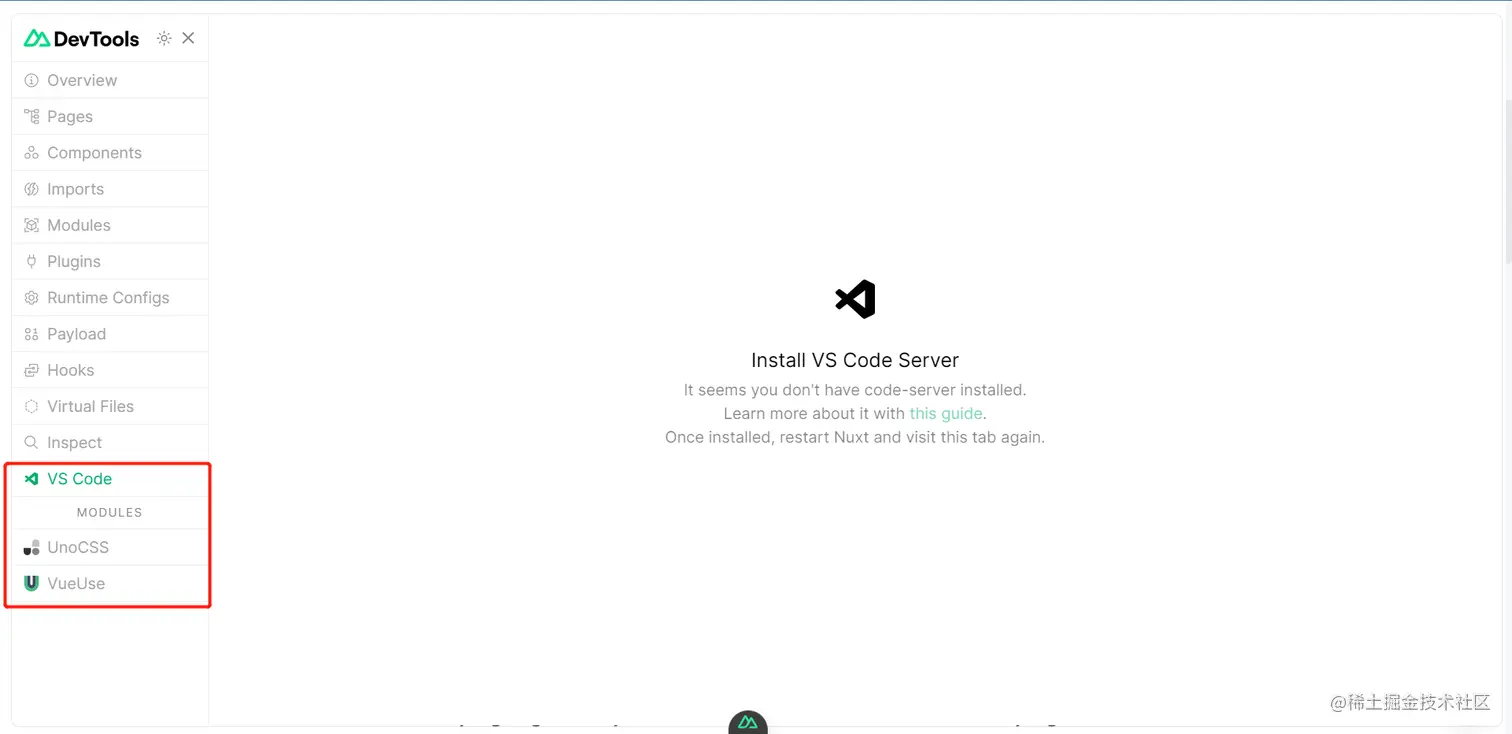Screen dimensions: 1512x734
Task: Open the Components tab
Action: [110, 153]
